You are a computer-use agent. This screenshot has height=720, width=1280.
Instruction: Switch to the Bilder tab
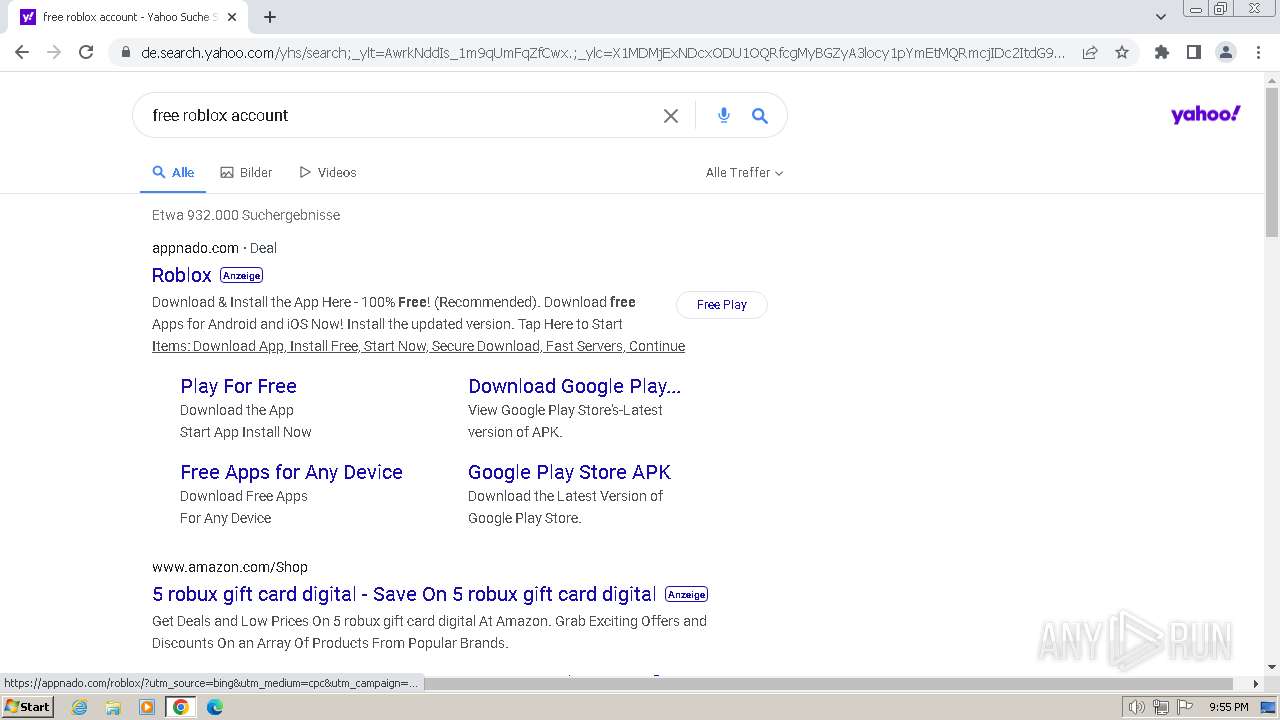(x=246, y=173)
